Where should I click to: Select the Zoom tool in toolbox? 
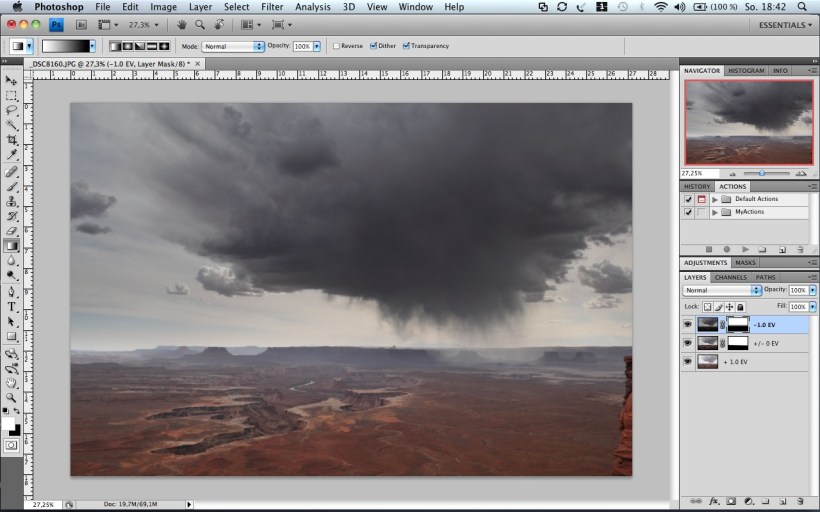pos(11,398)
